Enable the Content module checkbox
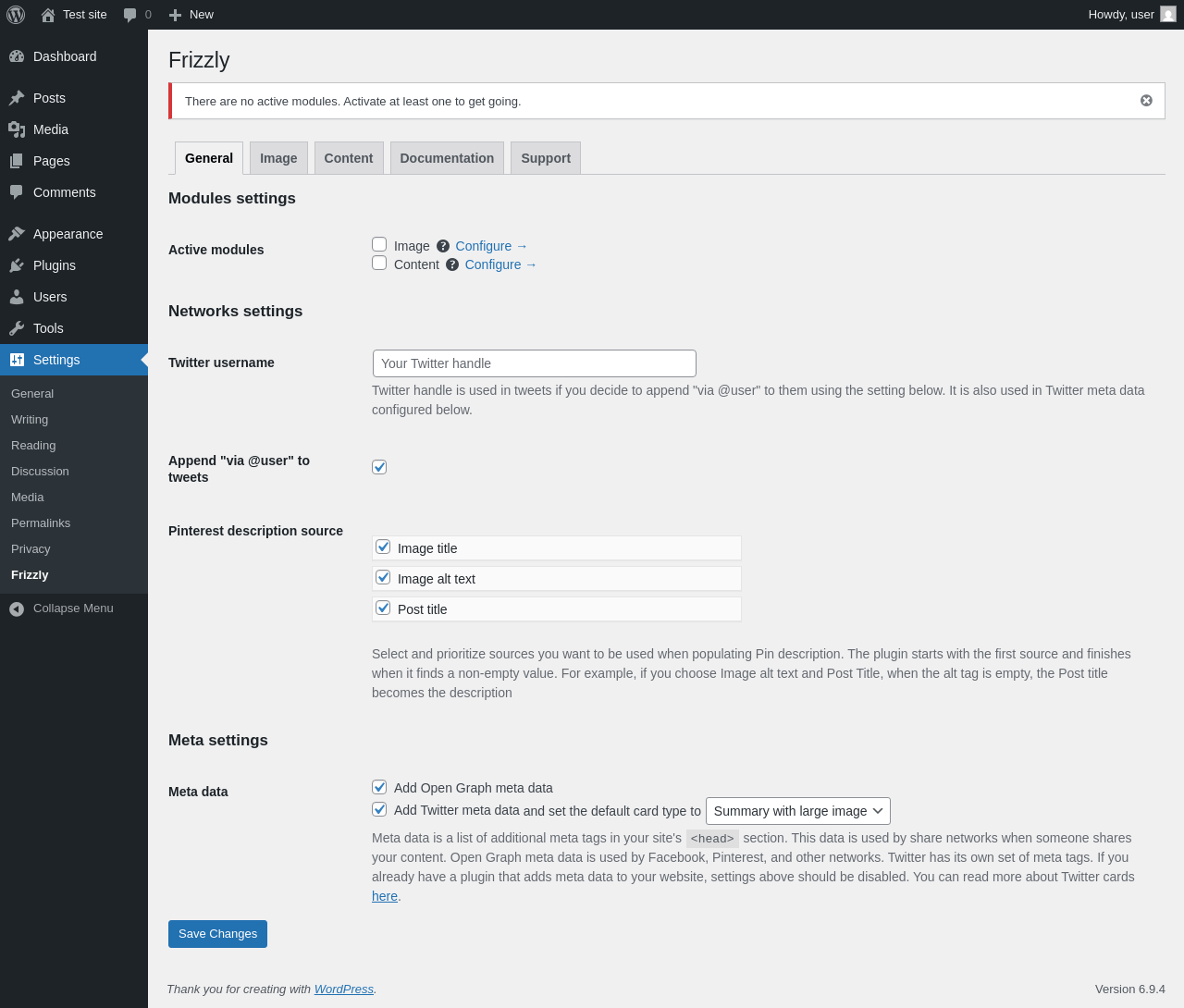This screenshot has height=1008, width=1184. click(x=379, y=263)
